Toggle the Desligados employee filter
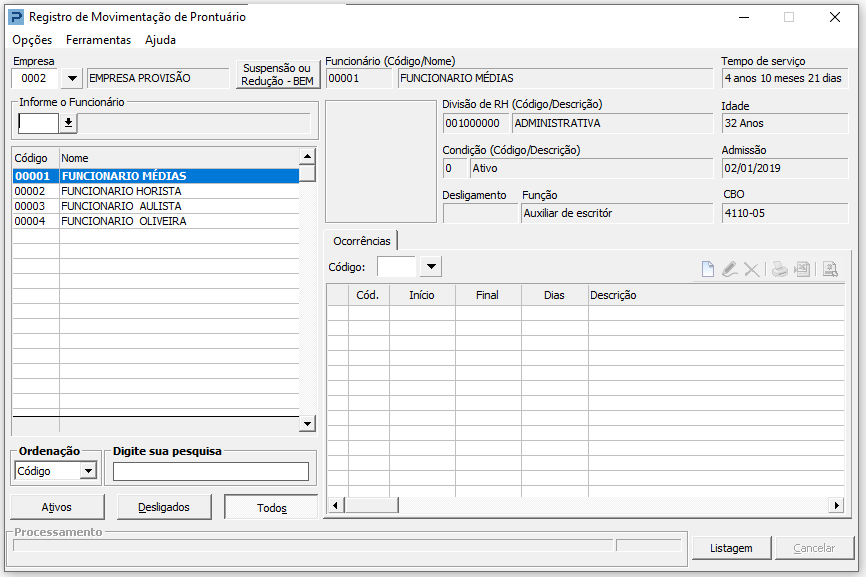Viewport: 866px width, 577px height. (x=163, y=507)
